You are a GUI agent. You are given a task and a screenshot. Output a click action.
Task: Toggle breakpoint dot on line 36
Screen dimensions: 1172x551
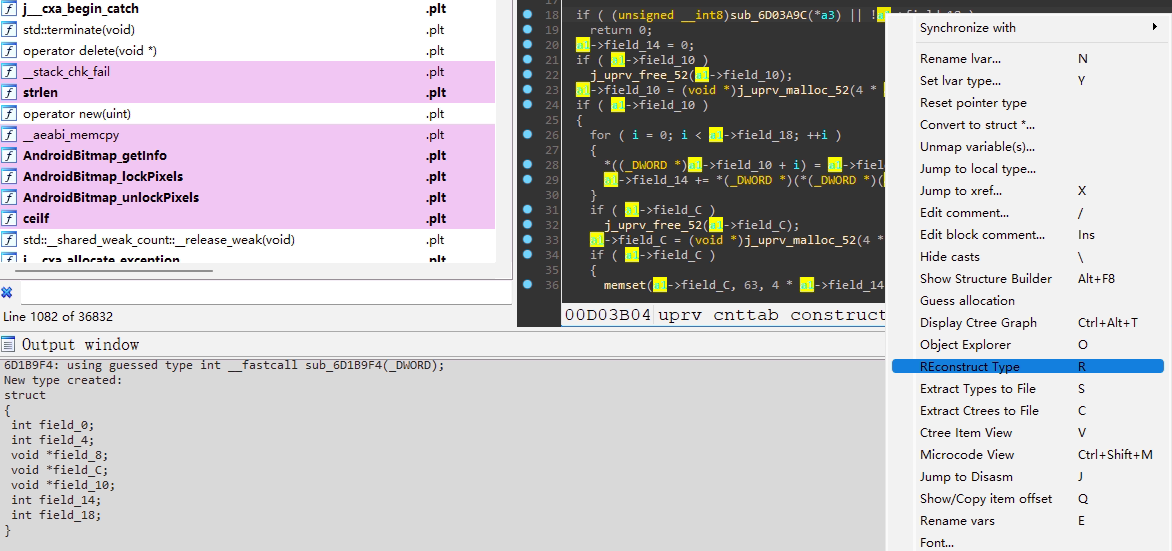coord(527,285)
